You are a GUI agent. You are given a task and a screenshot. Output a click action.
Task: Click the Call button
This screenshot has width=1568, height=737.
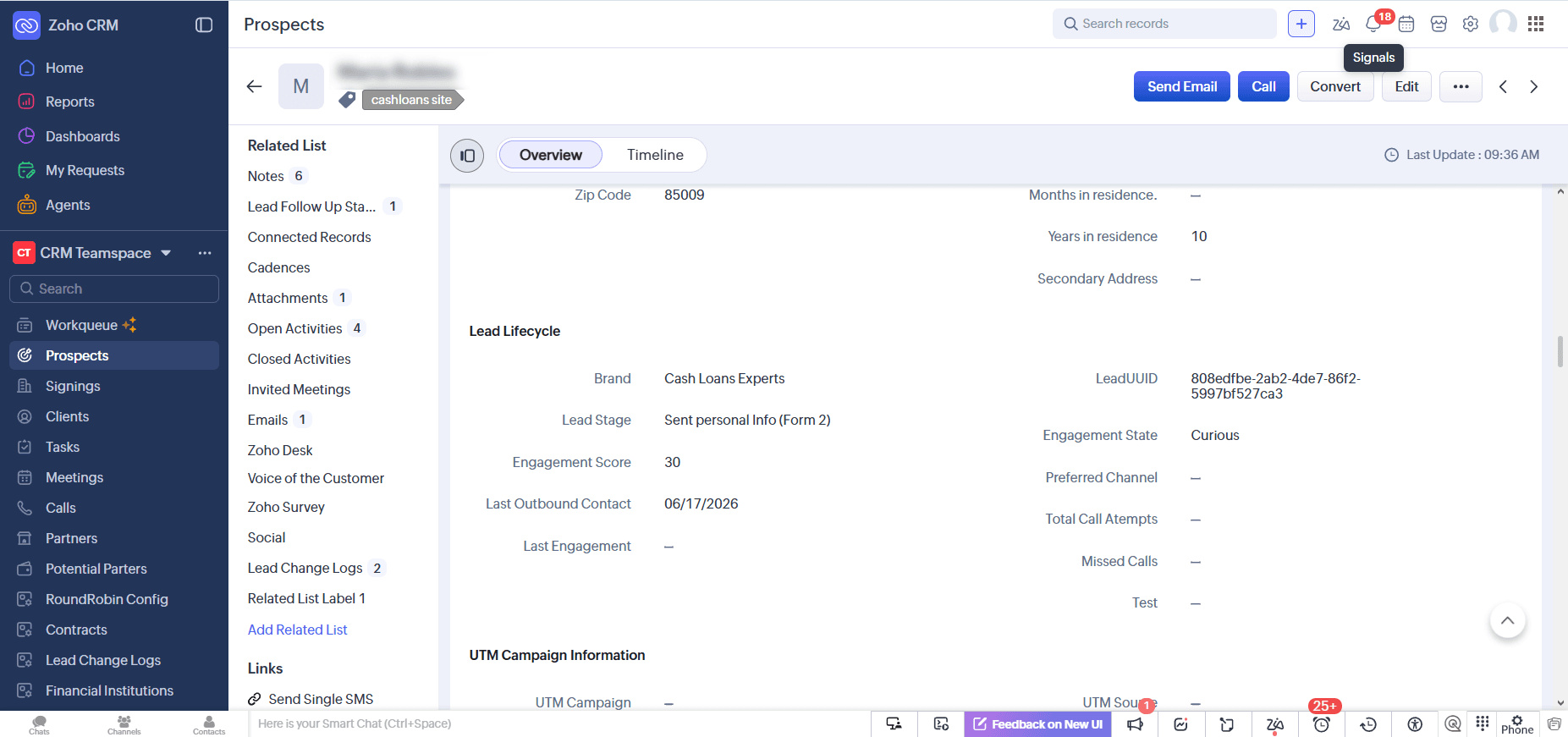coord(1263,86)
